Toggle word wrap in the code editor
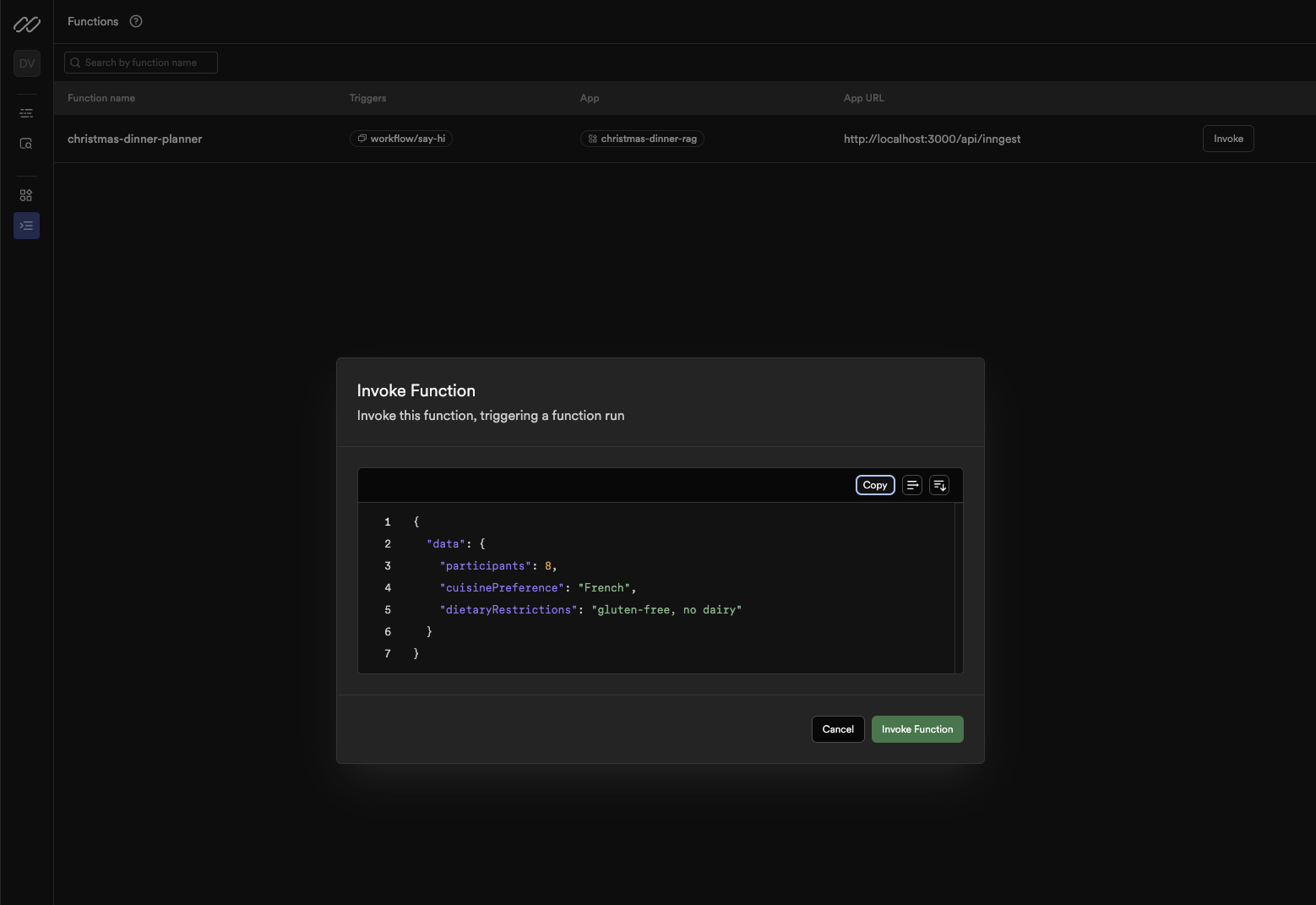1316x905 pixels. click(912, 485)
